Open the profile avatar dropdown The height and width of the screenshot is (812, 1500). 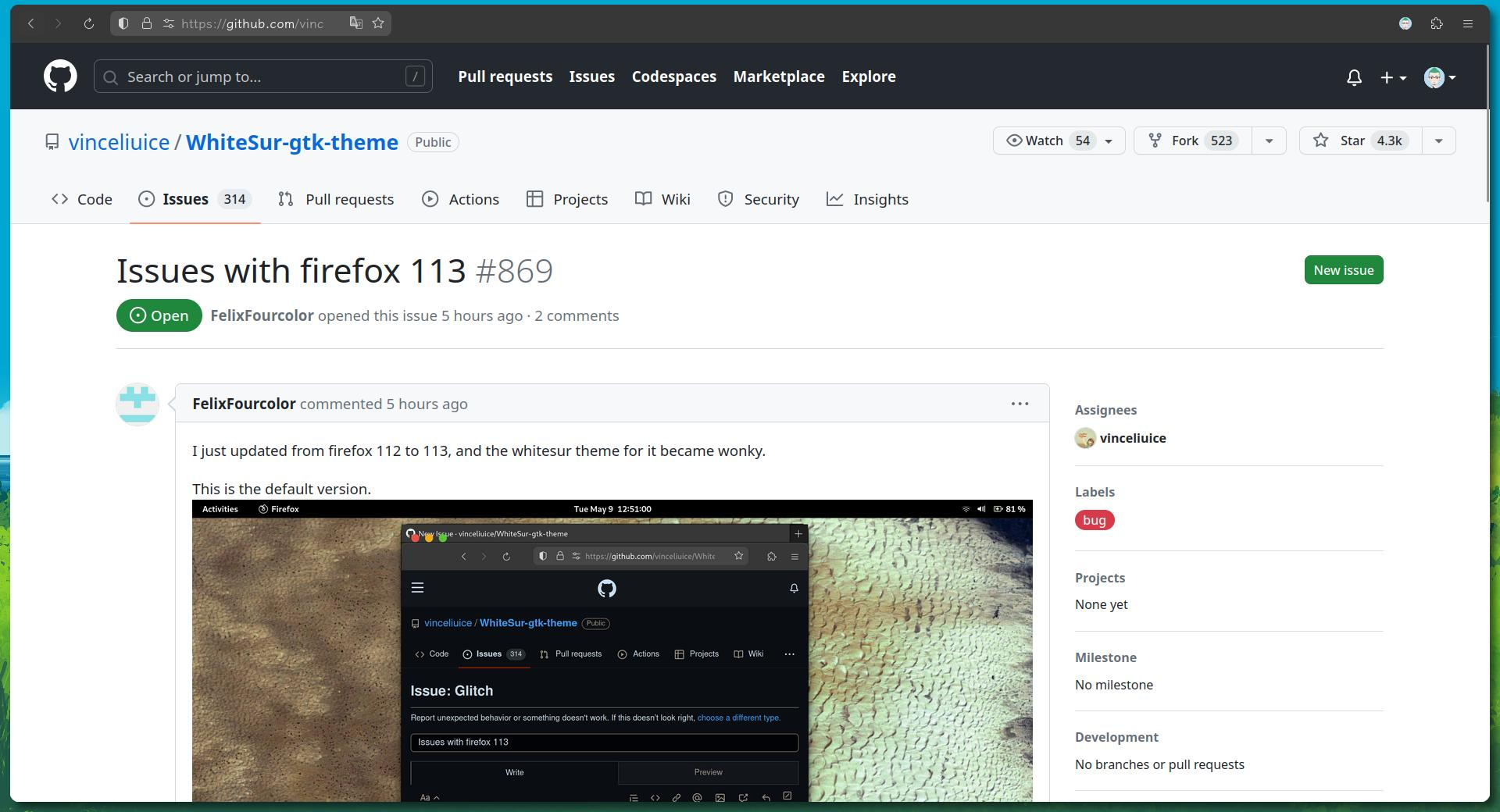[1440, 77]
